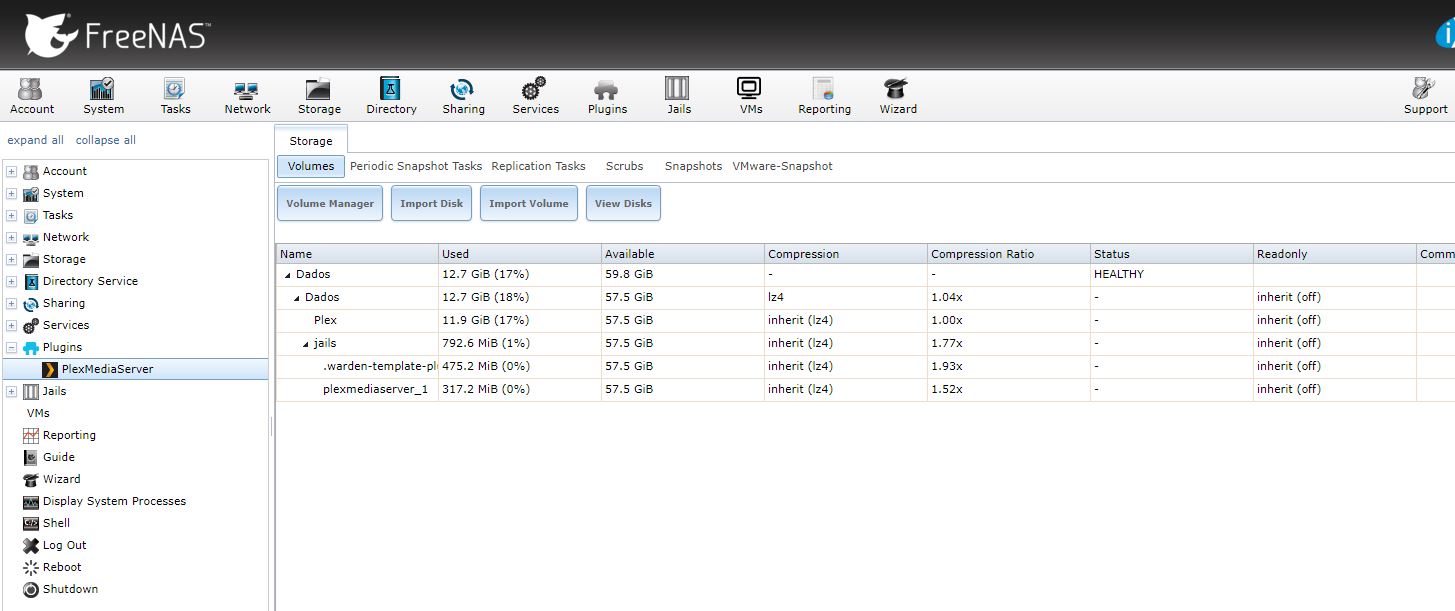Open Shell in the sidebar tree
1455x611 pixels.
pos(56,523)
